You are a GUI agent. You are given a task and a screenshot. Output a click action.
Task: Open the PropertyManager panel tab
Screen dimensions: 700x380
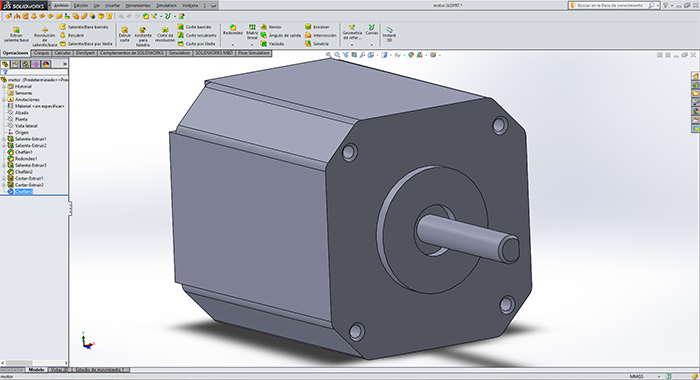tap(16, 64)
